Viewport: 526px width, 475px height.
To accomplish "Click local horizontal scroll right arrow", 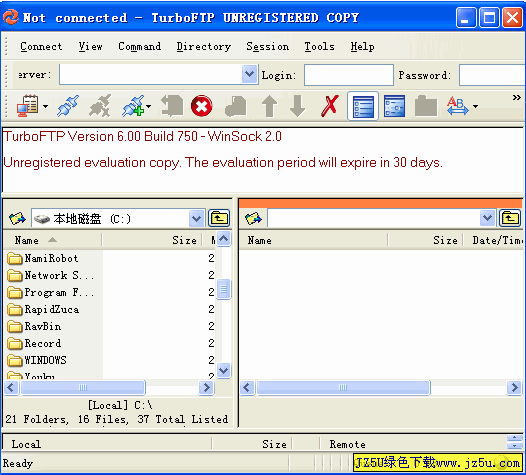I will [x=206, y=388].
